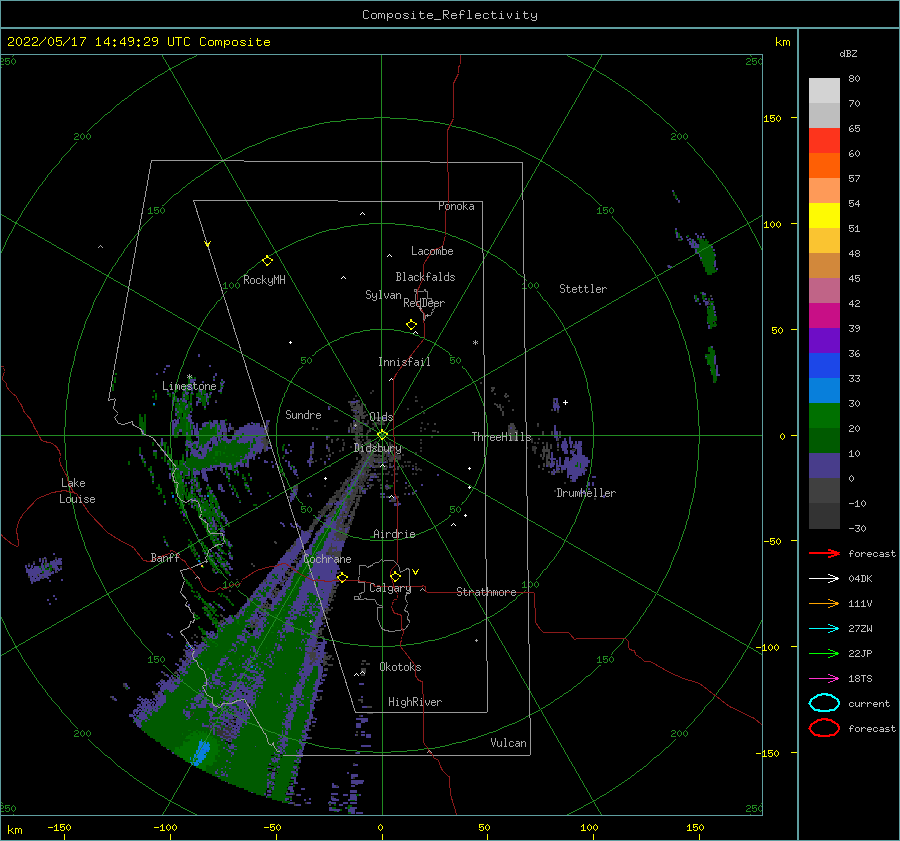900x841 pixels.
Task: Click the Banff label
Action: point(165,557)
